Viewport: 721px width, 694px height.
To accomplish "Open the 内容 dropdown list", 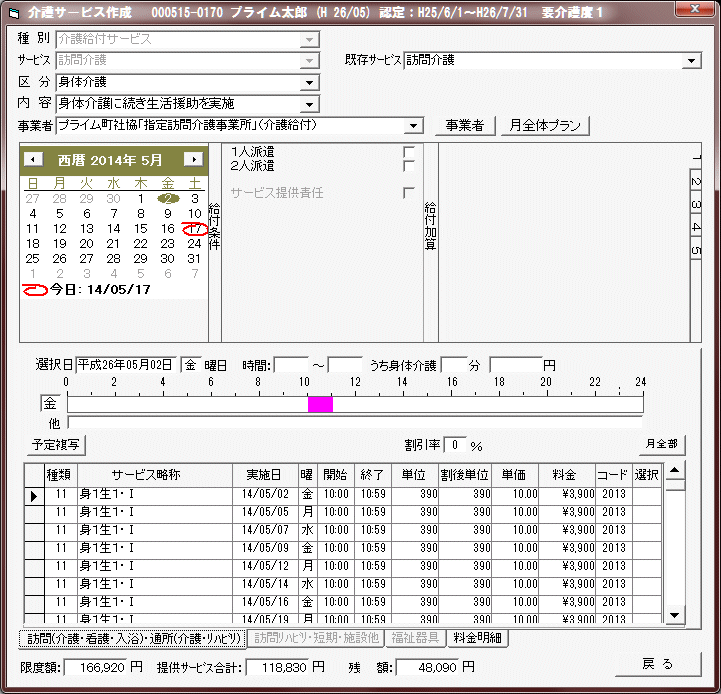I will point(309,104).
